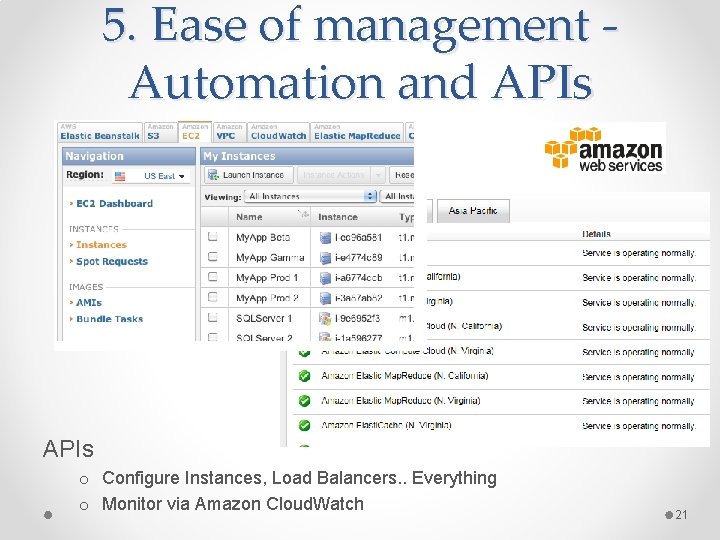Open Bundle Tasks in navigation

click(109, 319)
